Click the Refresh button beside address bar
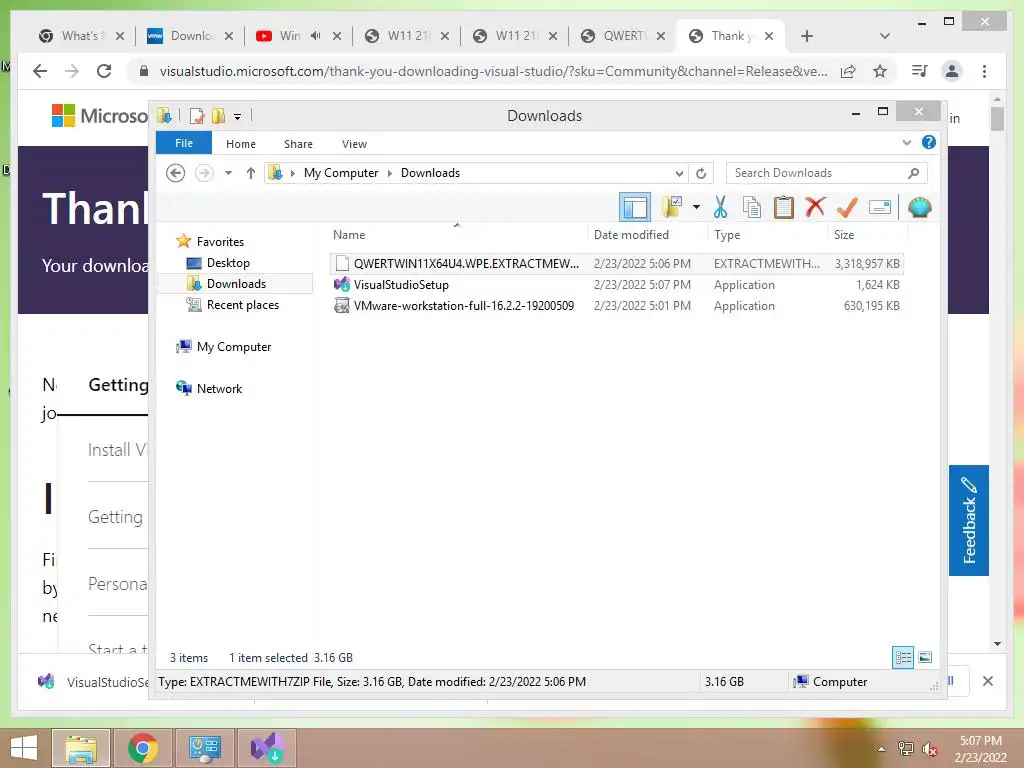 coord(701,173)
